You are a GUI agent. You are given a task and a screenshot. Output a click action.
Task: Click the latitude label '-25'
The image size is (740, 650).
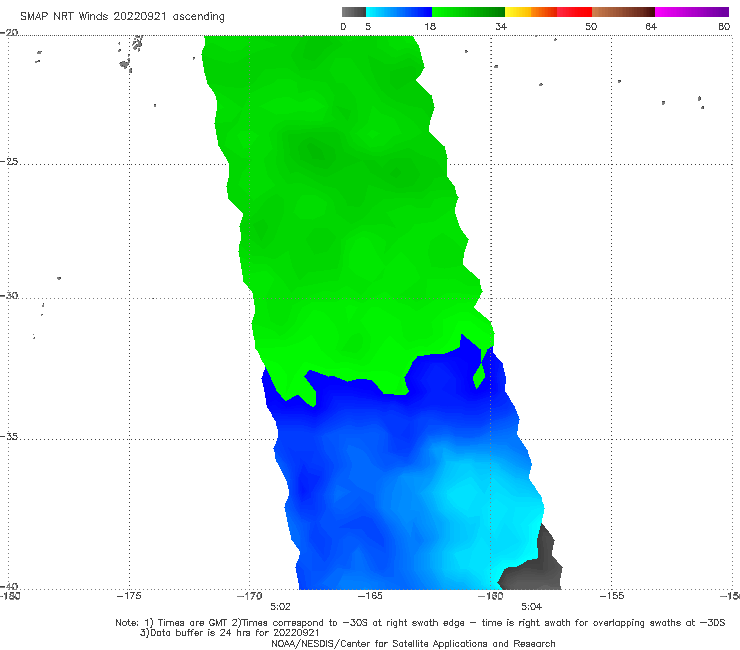pos(9,161)
